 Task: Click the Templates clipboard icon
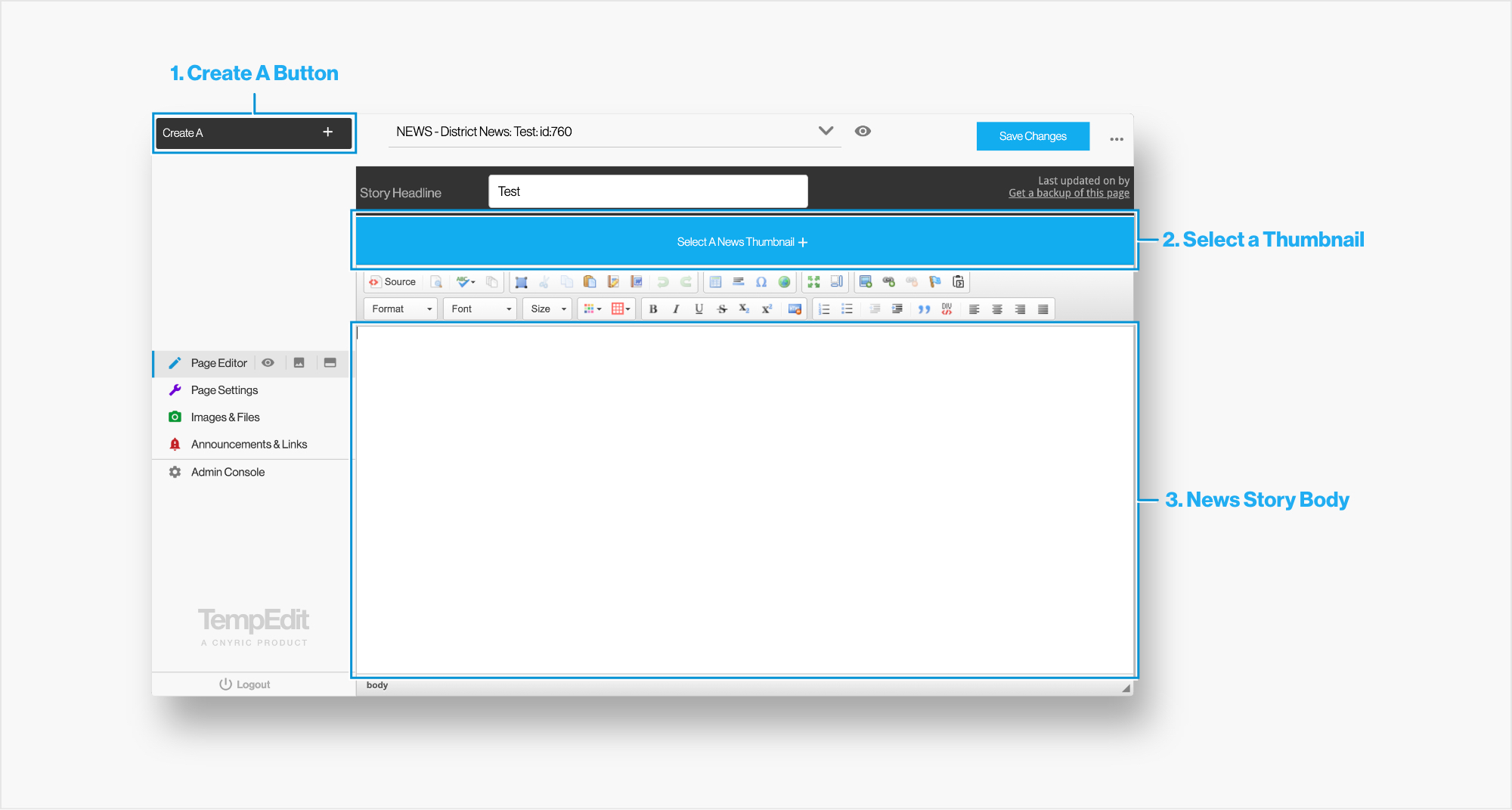[x=959, y=282]
